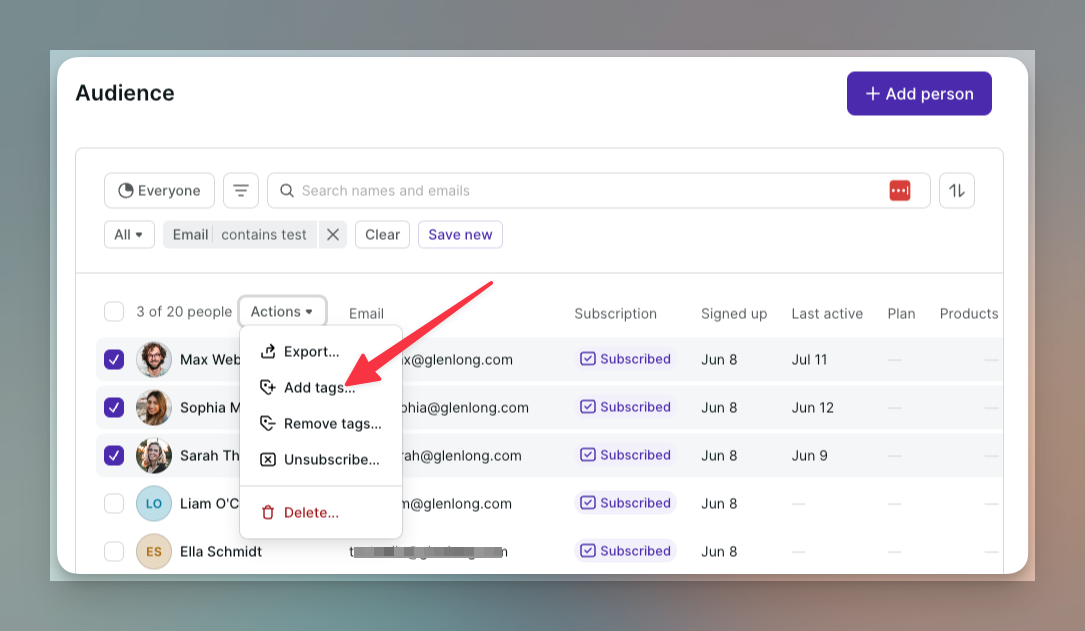
Task: Expand the Actions dropdown
Action: pyautogui.click(x=282, y=312)
